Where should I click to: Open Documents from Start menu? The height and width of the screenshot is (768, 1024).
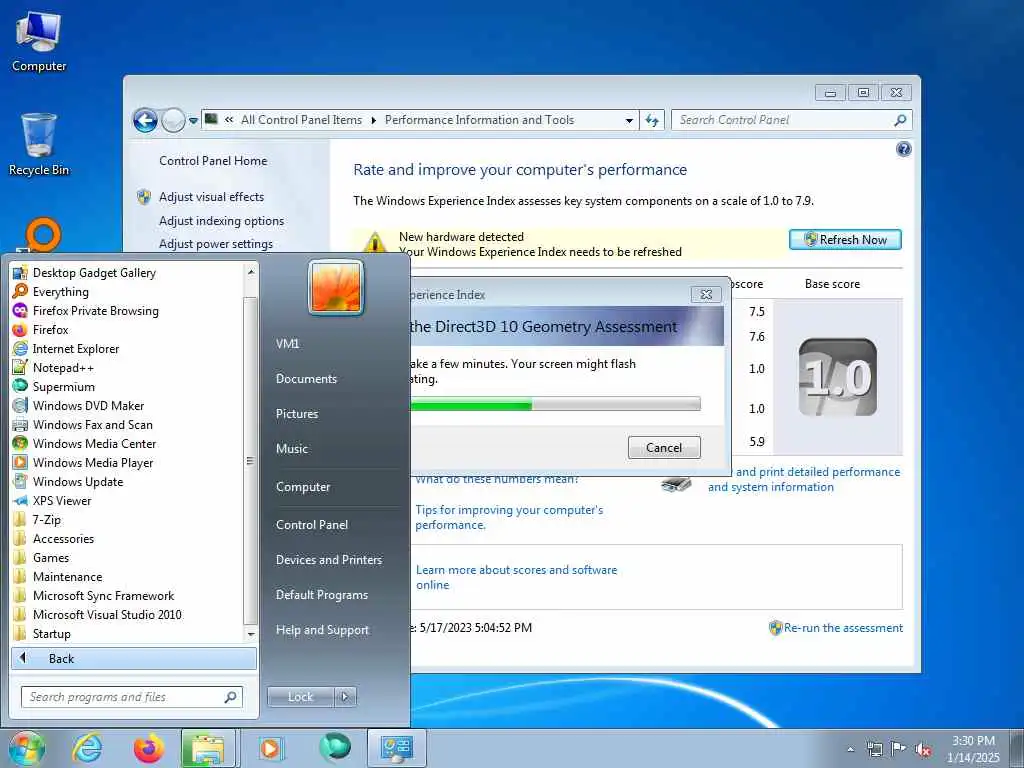(306, 379)
